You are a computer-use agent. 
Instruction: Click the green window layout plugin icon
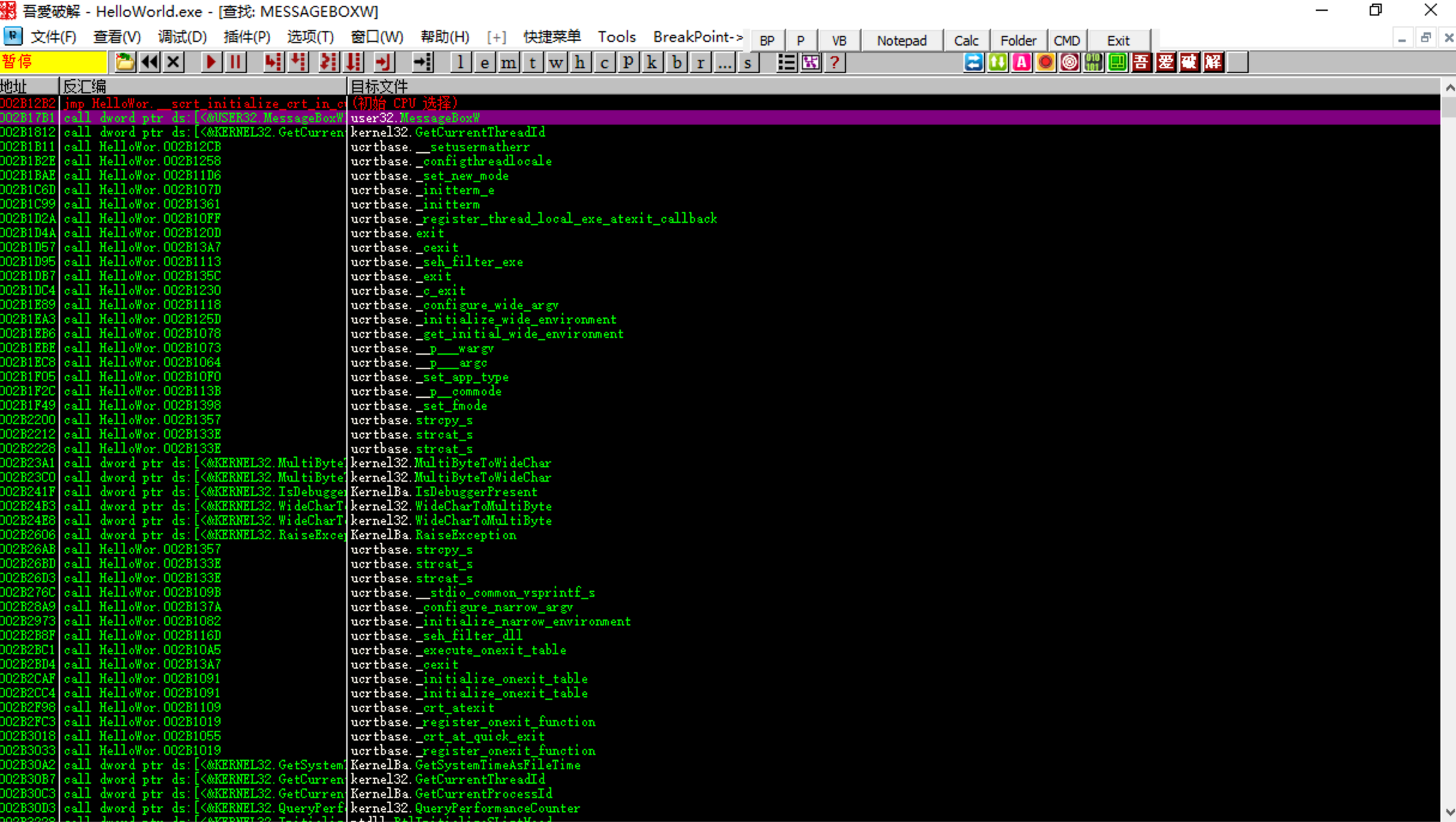point(1117,62)
